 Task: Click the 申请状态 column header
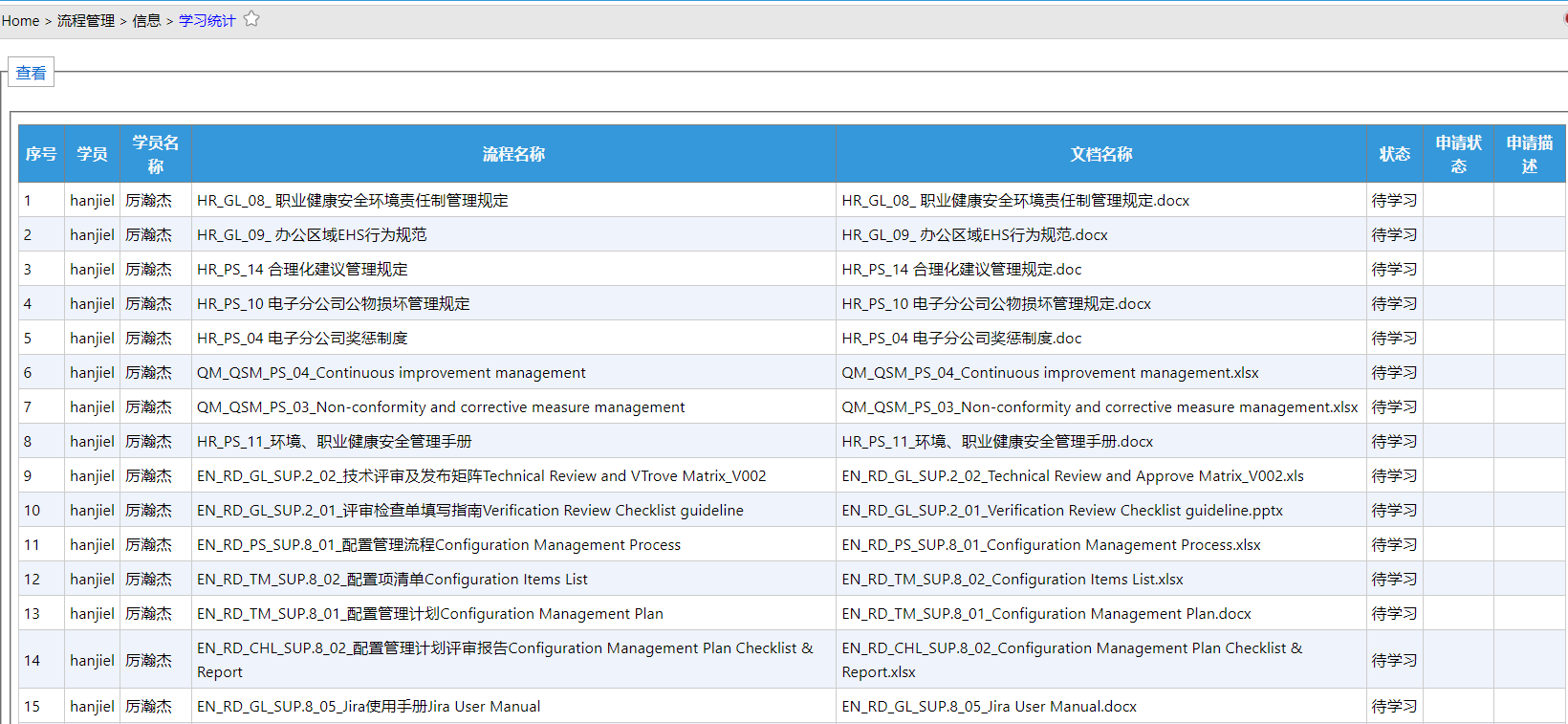(1459, 154)
